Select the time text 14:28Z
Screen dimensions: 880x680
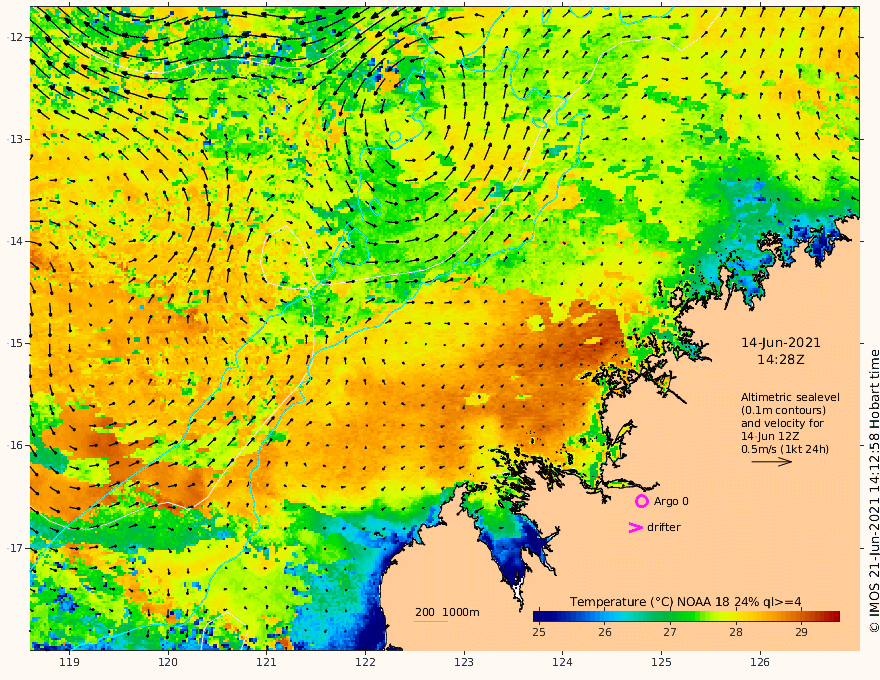pyautogui.click(x=781, y=360)
